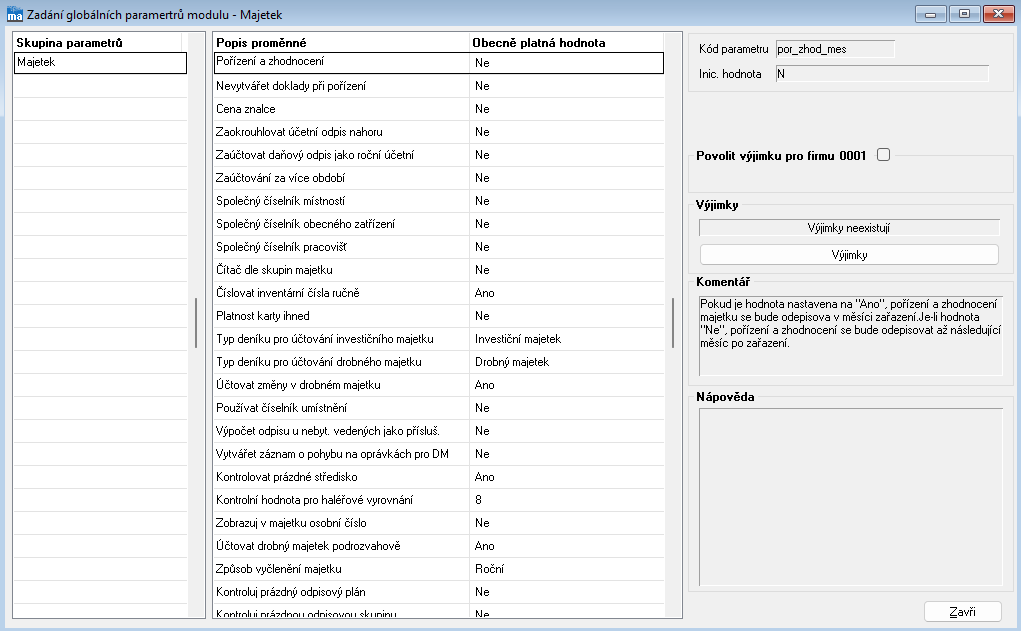Click the 'ma' application icon in title bar

point(14,14)
